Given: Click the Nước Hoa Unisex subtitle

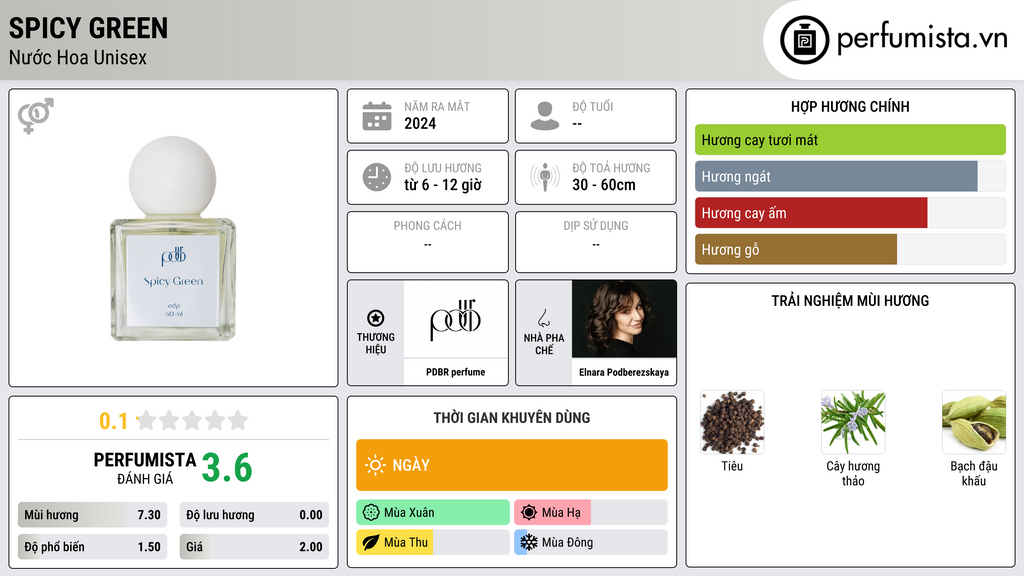Looking at the screenshot, I should click(x=78, y=57).
